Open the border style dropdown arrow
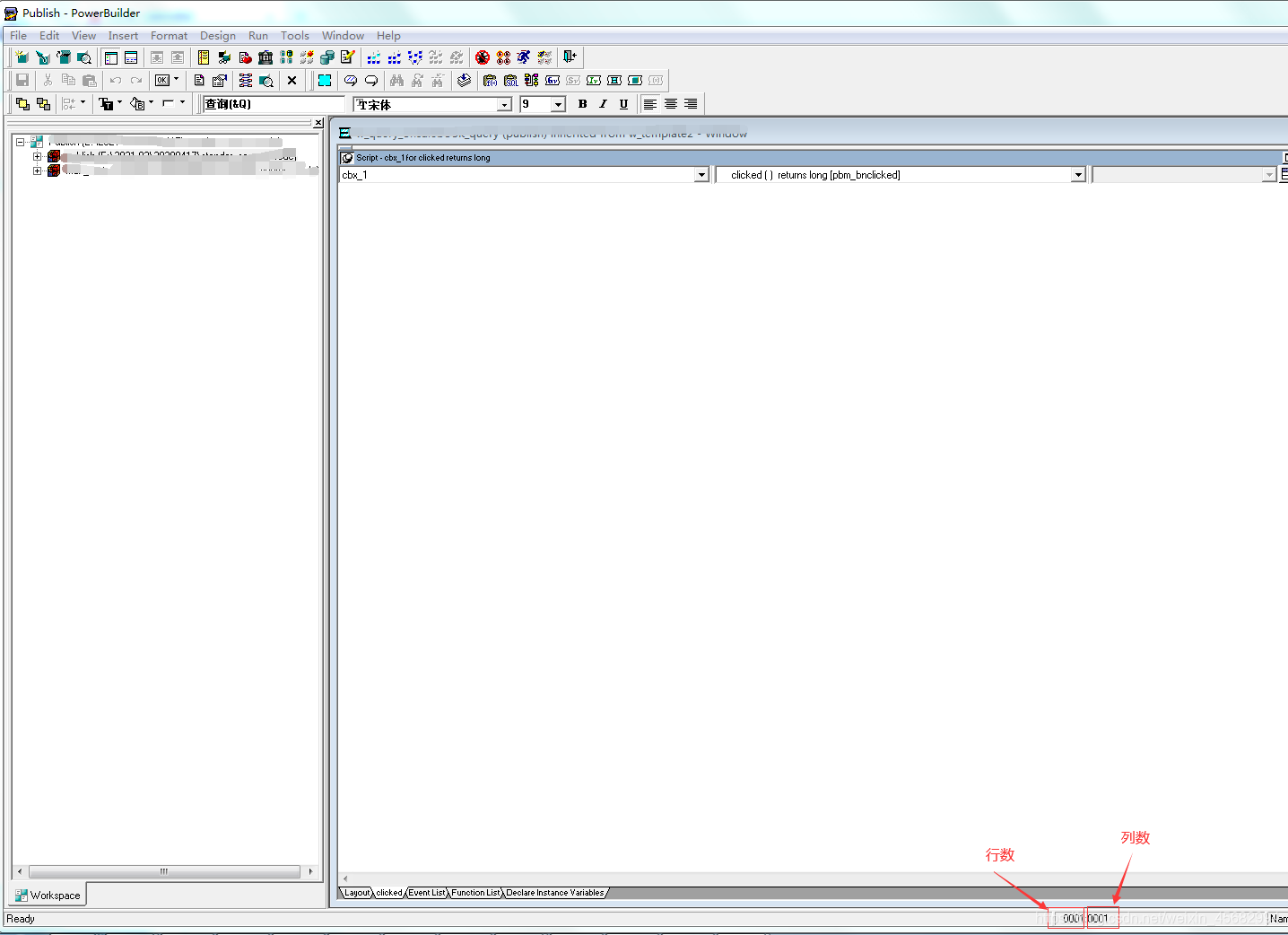 click(x=182, y=103)
